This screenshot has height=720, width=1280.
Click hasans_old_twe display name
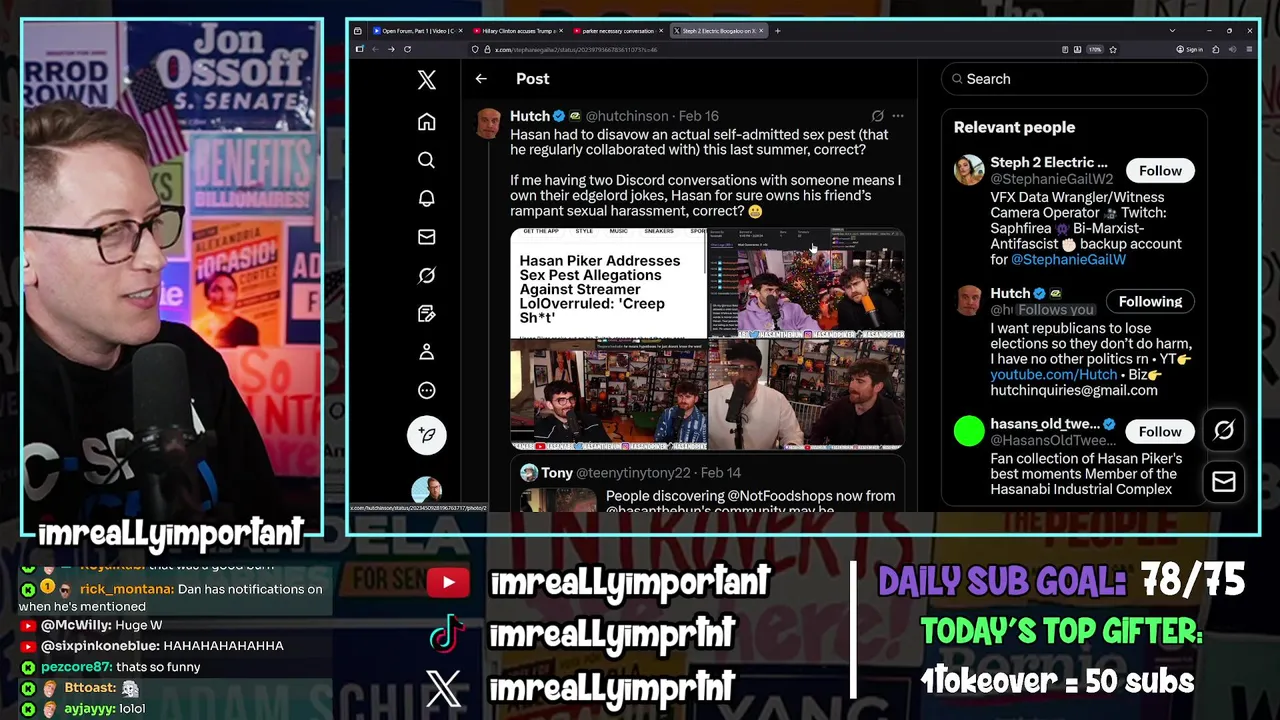pos(1045,424)
